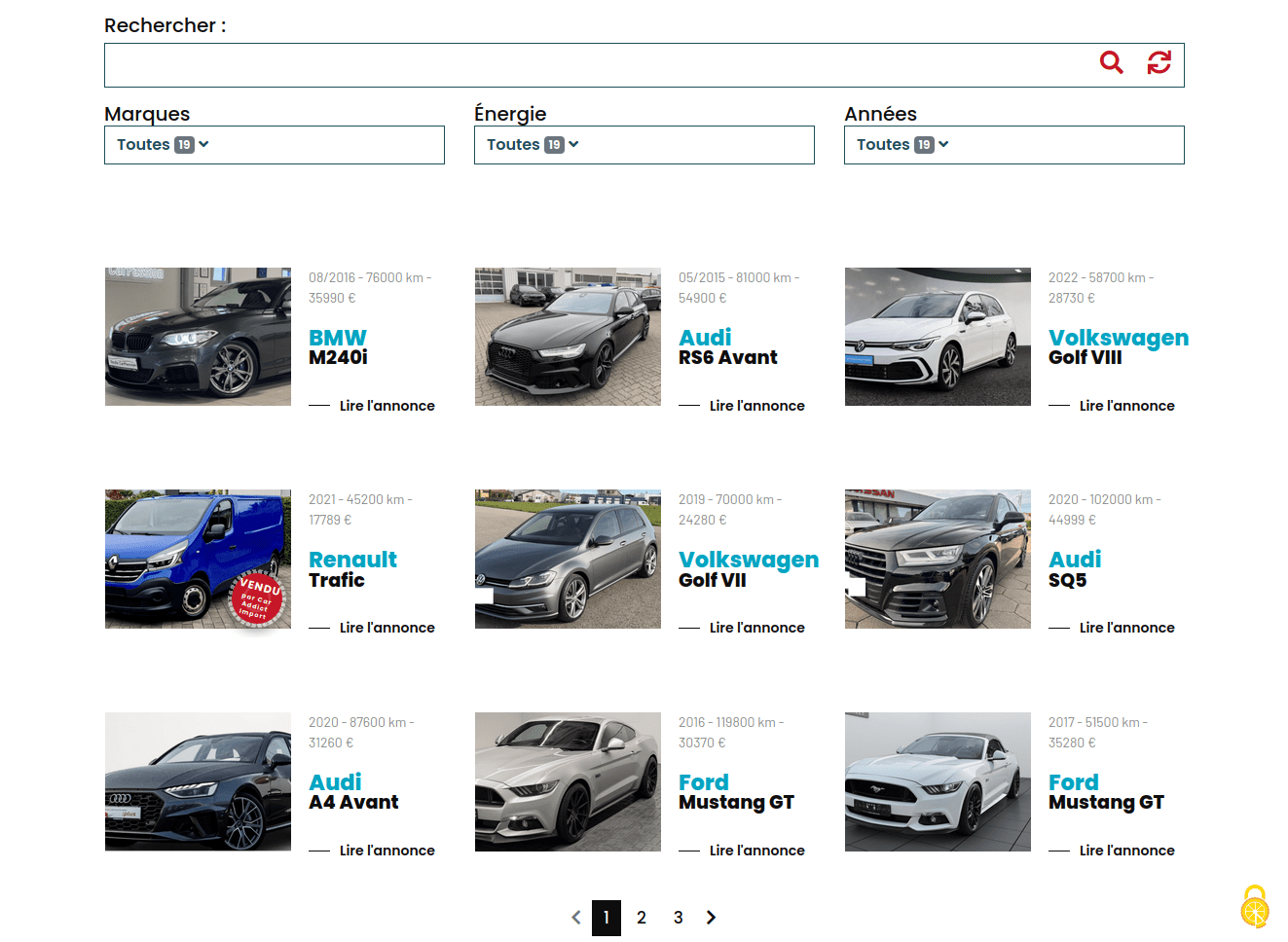Click the red refresh arrows icon

(1159, 63)
